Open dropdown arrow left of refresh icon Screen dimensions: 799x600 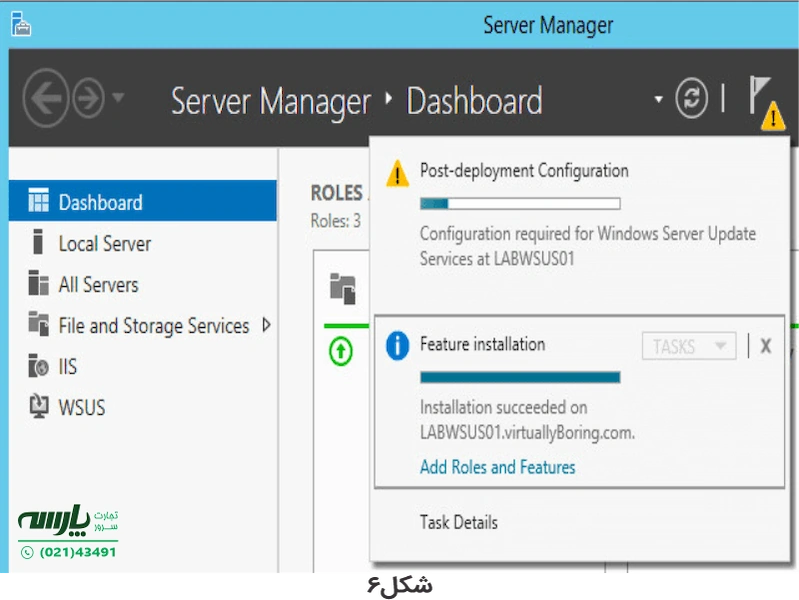pyautogui.click(x=659, y=99)
